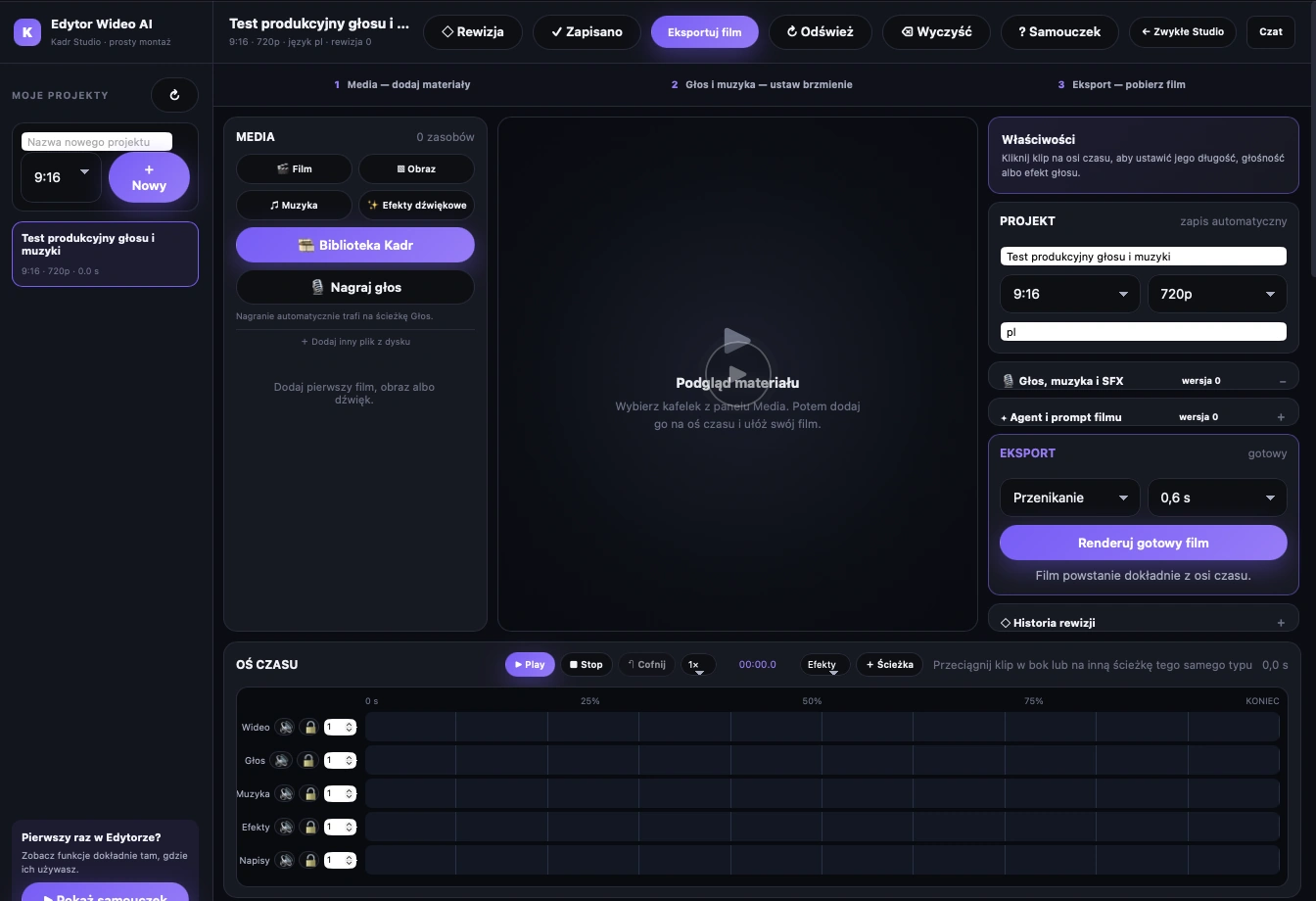The image size is (1316, 901).
Task: Click the language field containing pl
Action: pyautogui.click(x=1143, y=332)
